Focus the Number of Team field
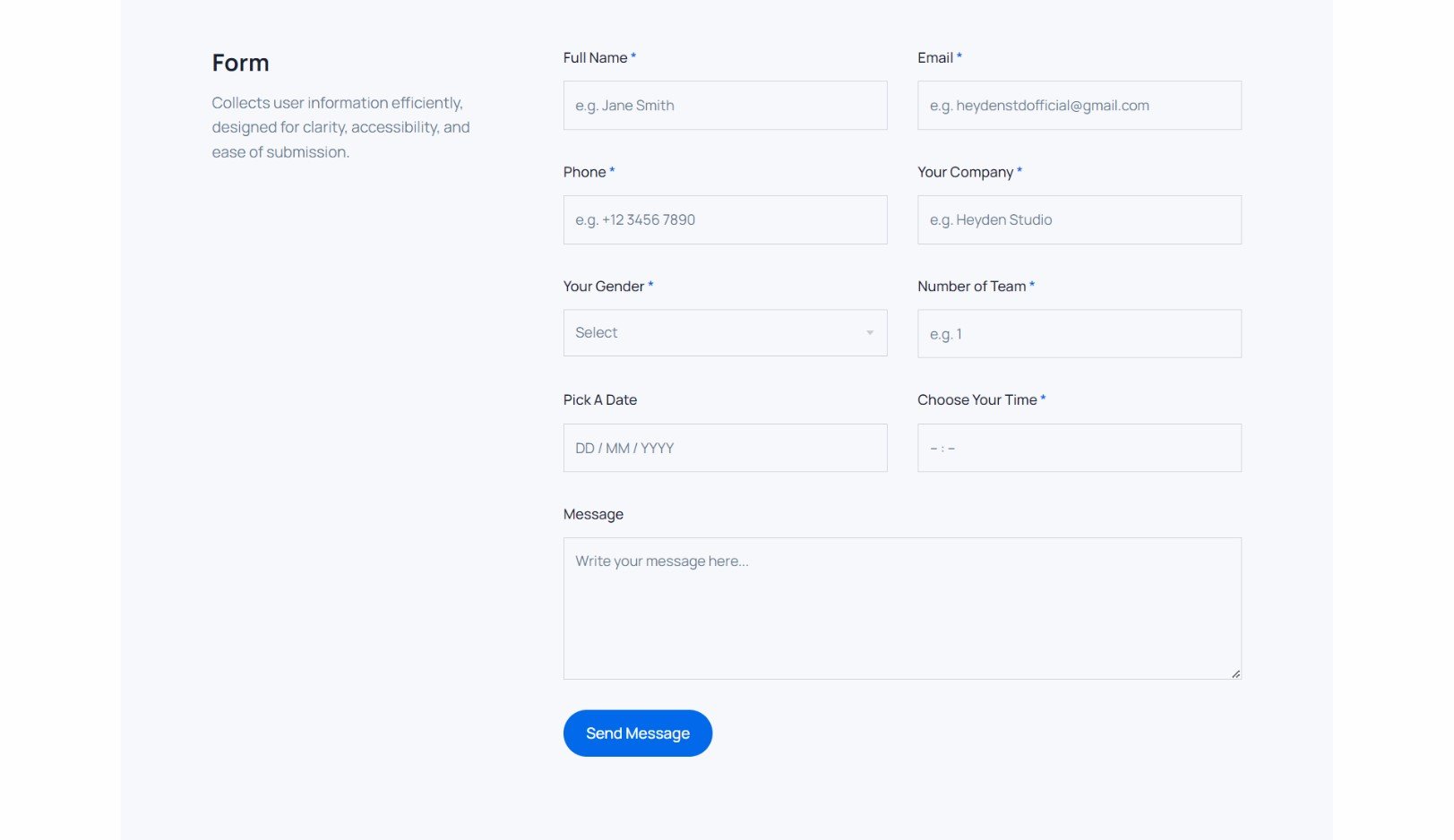The height and width of the screenshot is (840, 1454). [x=1079, y=334]
